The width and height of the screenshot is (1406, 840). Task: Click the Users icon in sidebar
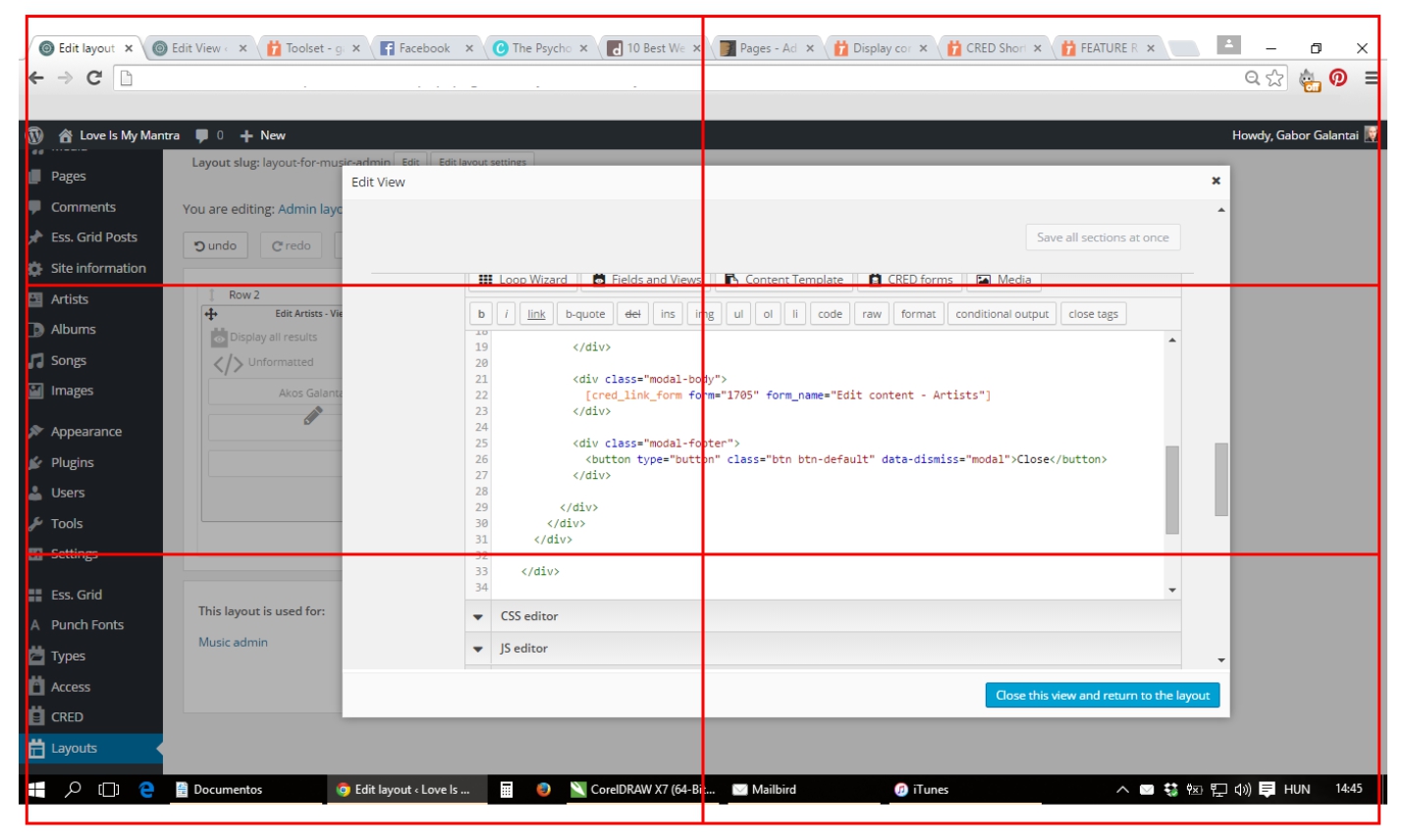(35, 493)
